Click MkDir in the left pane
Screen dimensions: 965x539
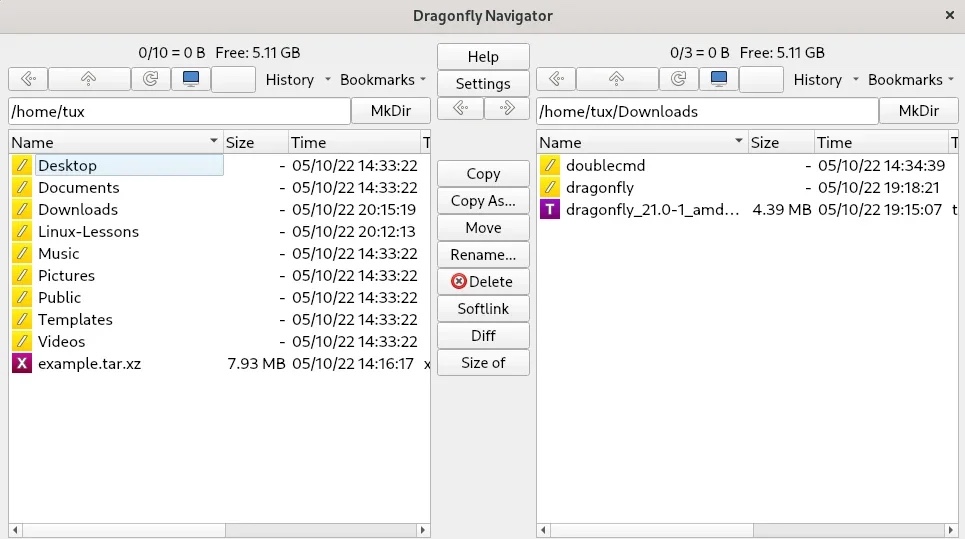(390, 111)
